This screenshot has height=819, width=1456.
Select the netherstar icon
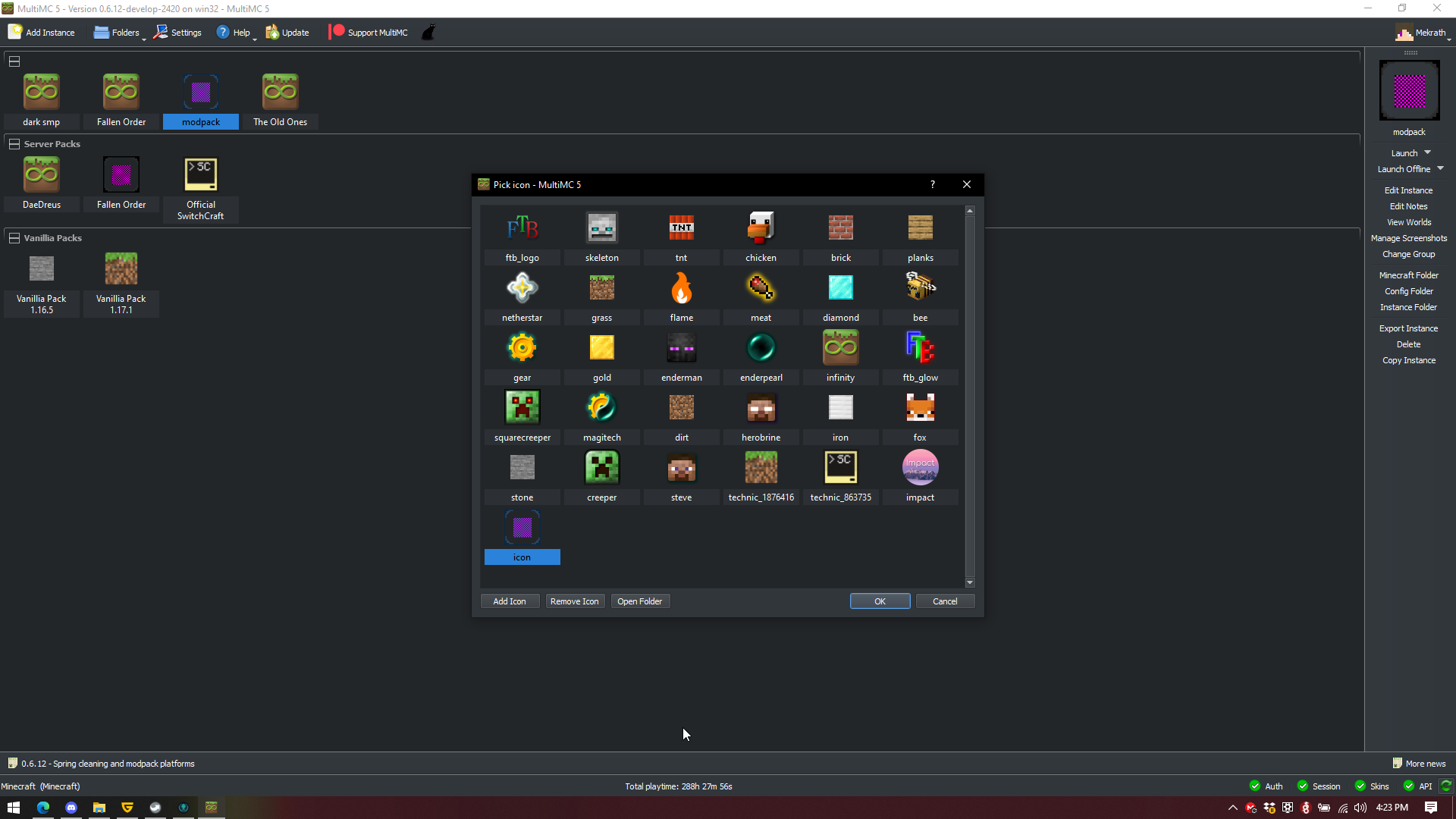point(522,287)
